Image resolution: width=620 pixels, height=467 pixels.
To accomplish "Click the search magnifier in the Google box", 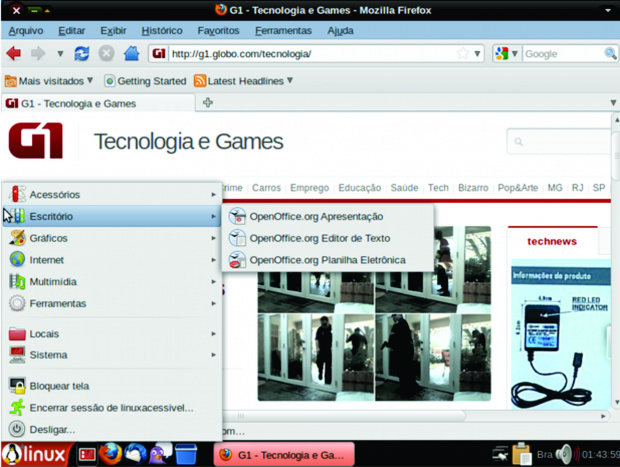I will 610,53.
